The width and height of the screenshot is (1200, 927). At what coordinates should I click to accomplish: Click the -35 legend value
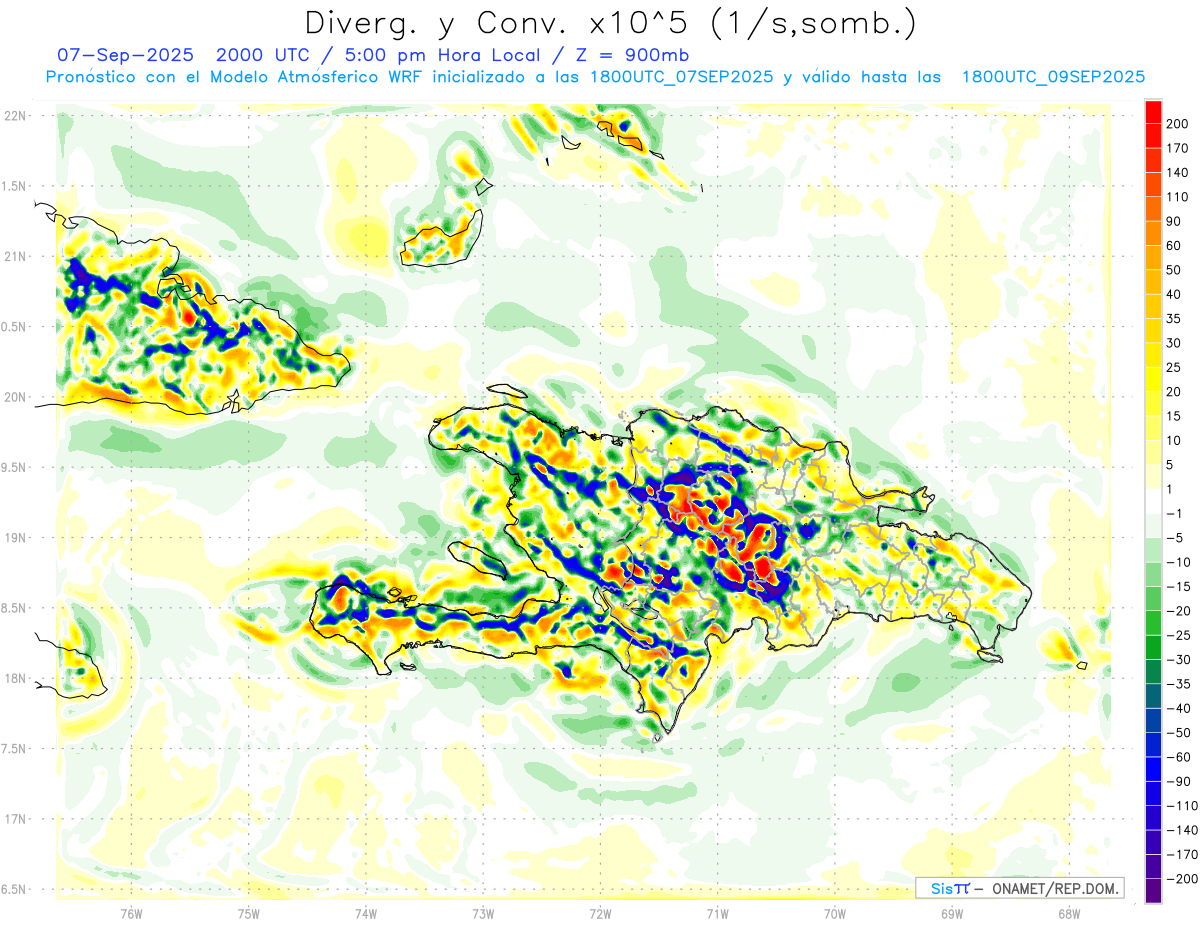pos(1178,684)
